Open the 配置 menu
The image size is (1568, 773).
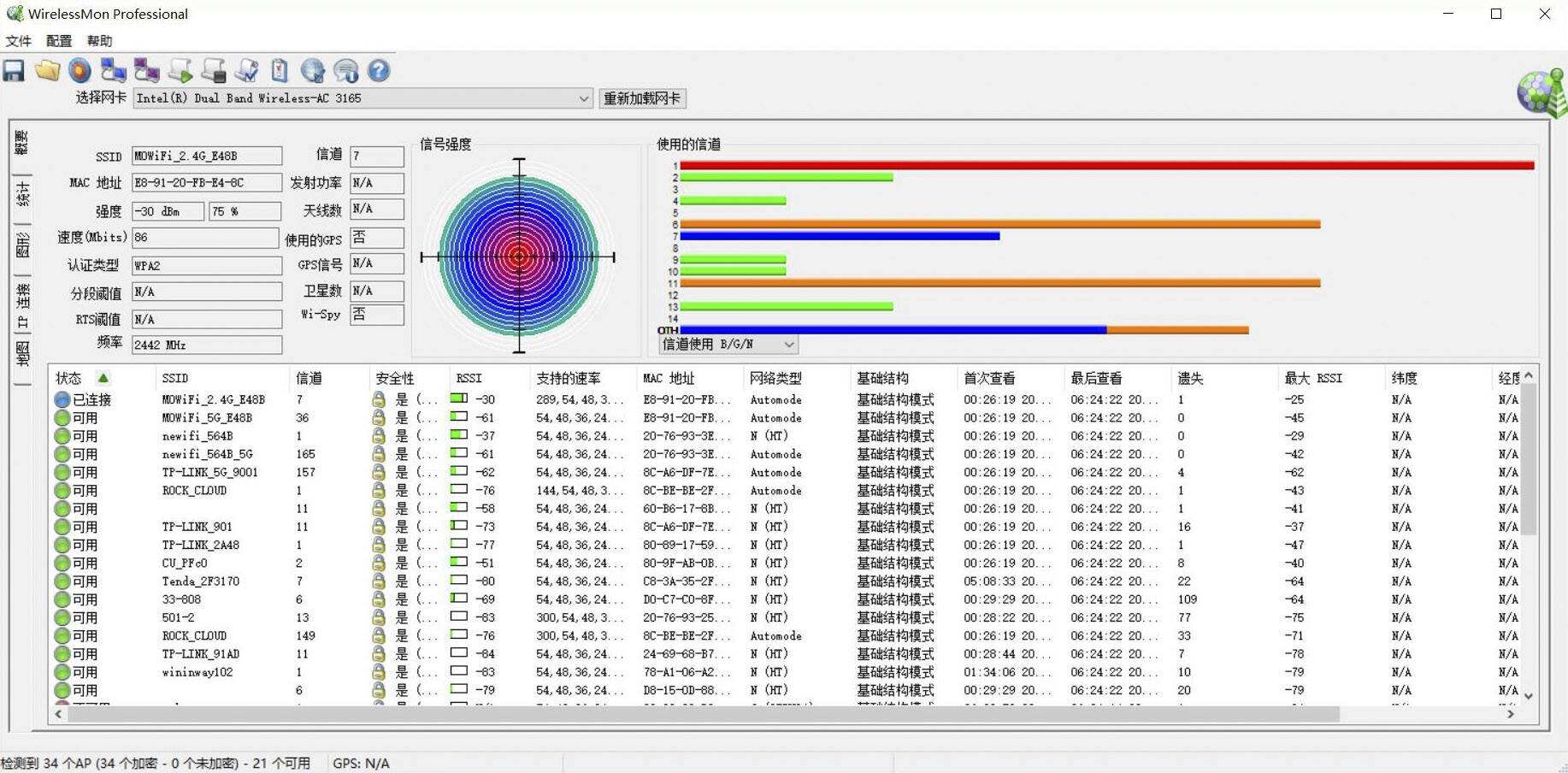pyautogui.click(x=57, y=40)
